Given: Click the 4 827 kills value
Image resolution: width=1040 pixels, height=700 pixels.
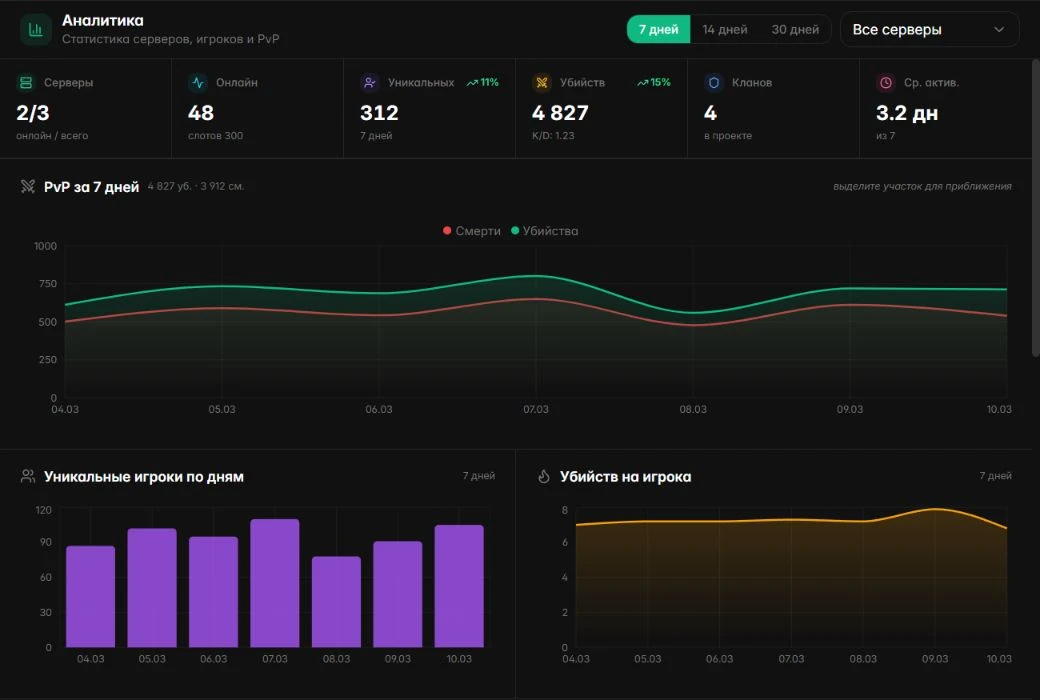Looking at the screenshot, I should pos(560,113).
